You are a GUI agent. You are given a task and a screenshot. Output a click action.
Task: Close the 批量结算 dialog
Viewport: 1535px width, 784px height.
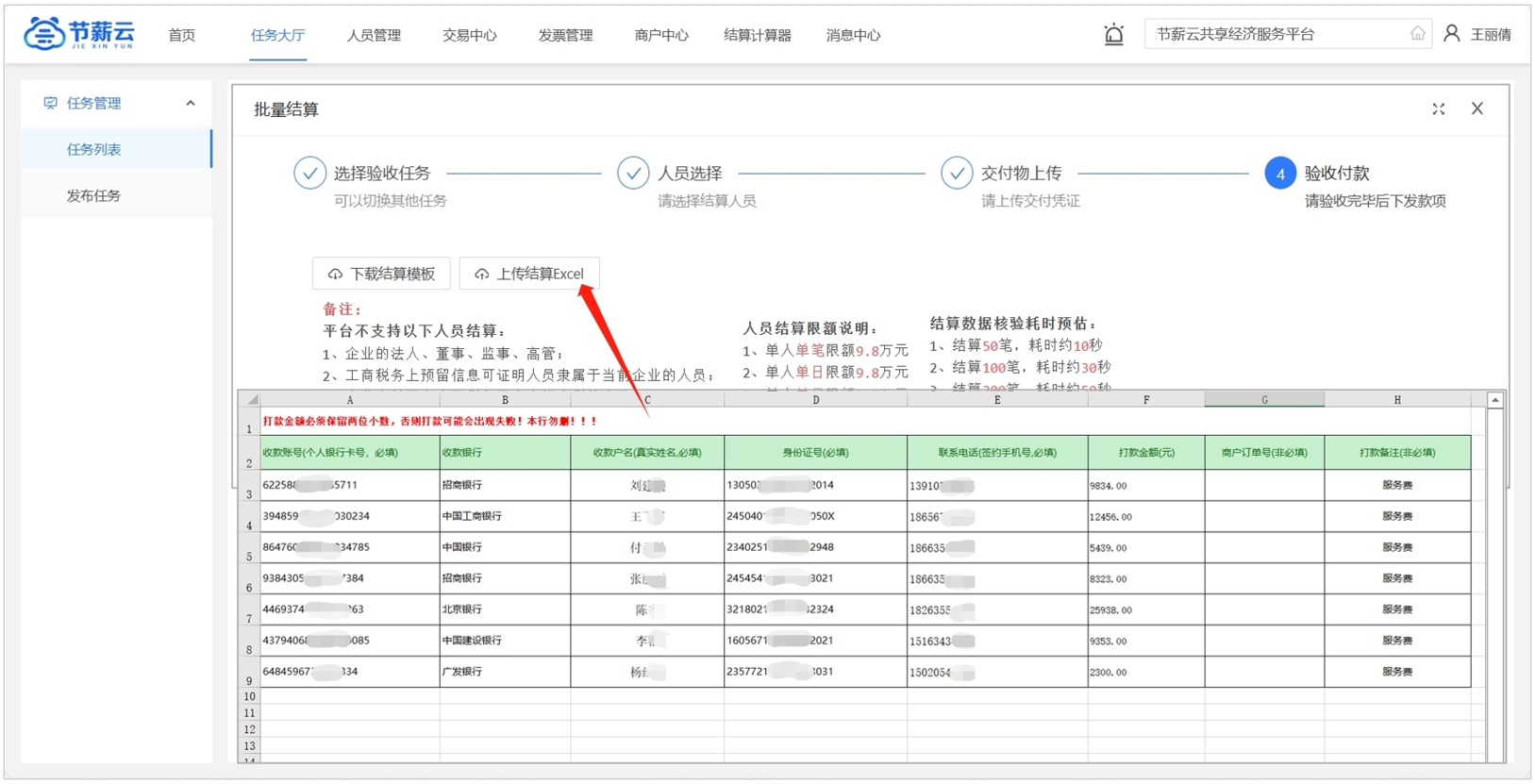pos(1477,109)
